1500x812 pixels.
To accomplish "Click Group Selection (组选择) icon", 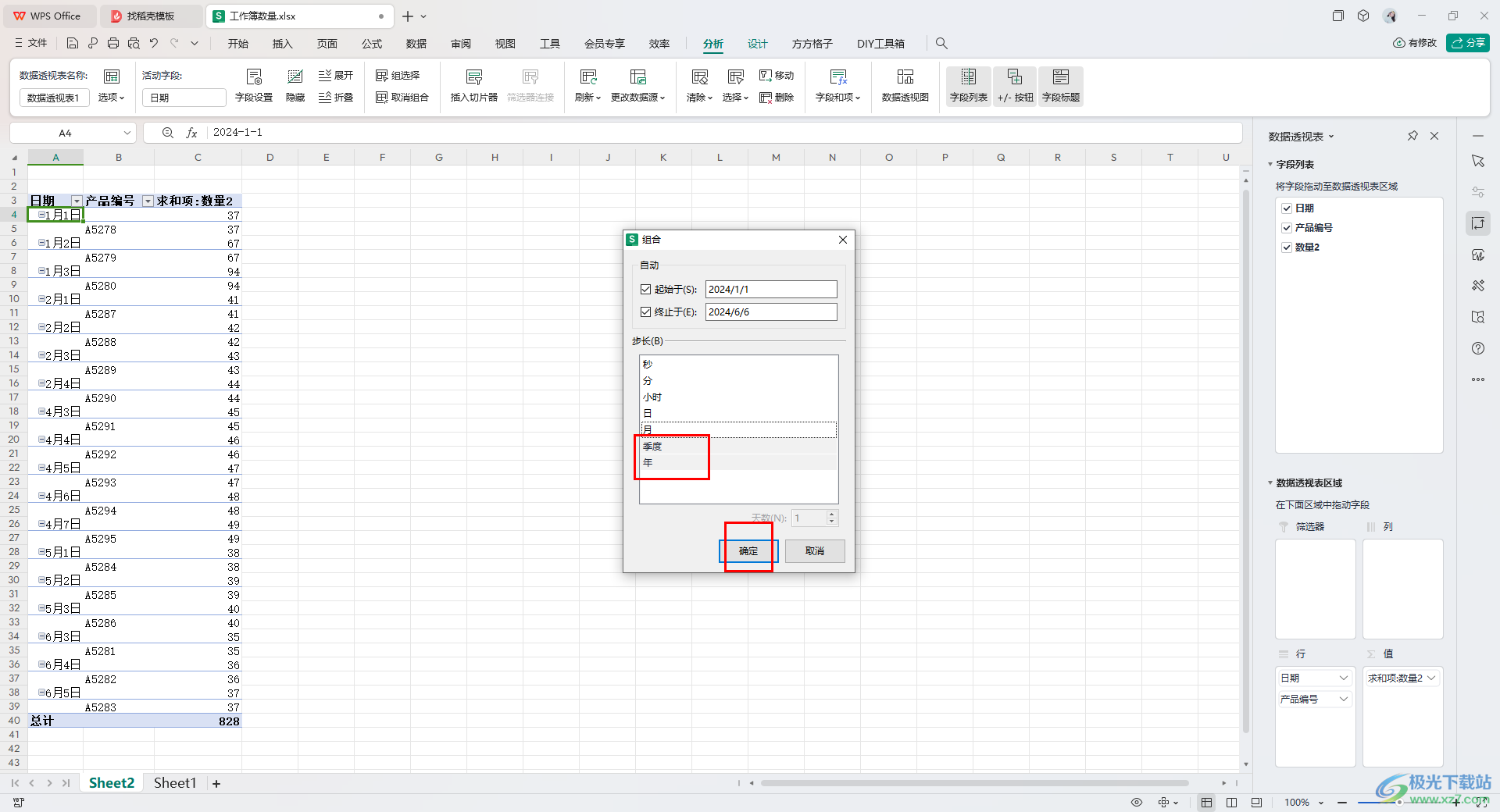I will pyautogui.click(x=398, y=76).
